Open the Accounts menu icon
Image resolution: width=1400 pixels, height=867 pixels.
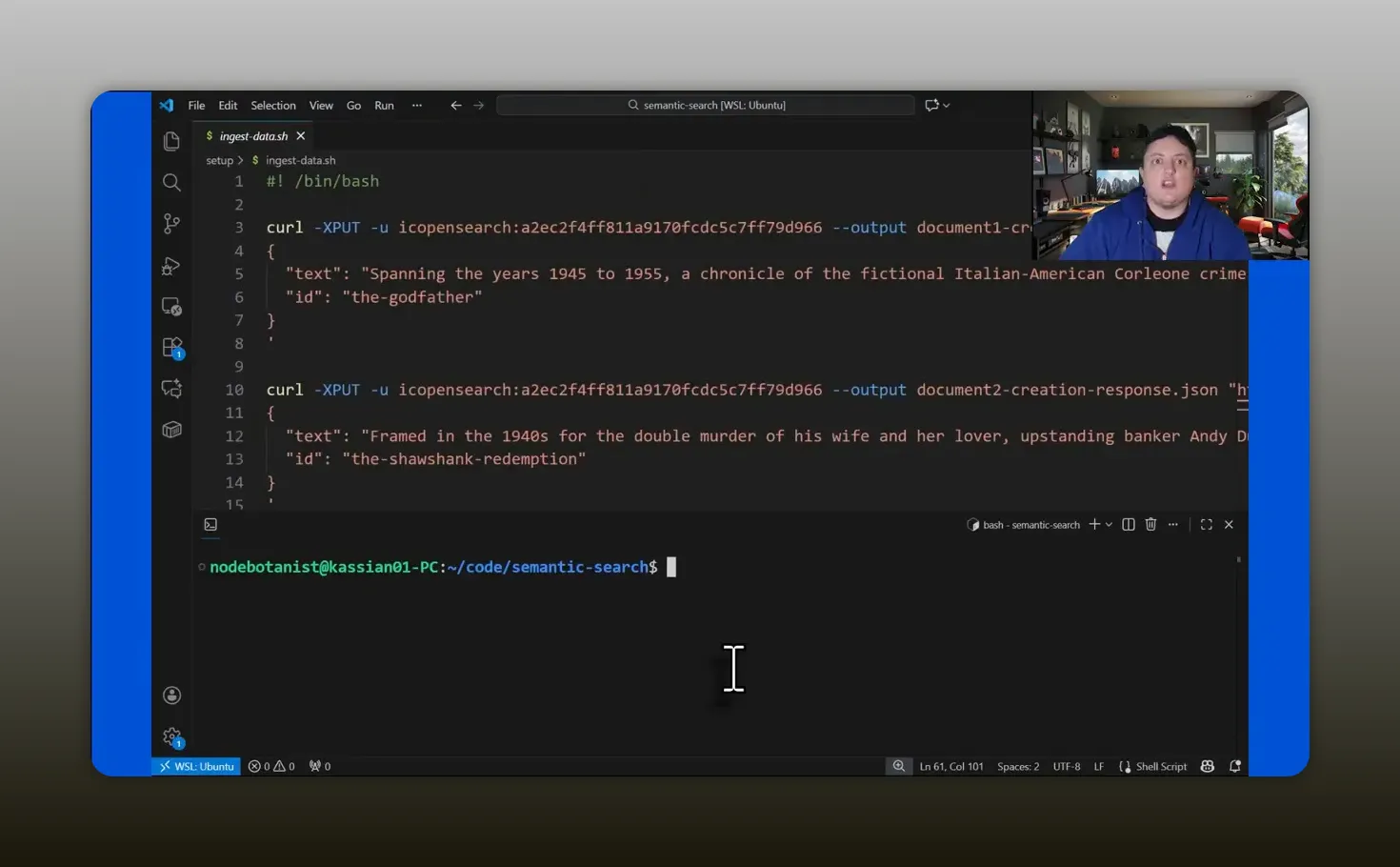click(x=171, y=696)
